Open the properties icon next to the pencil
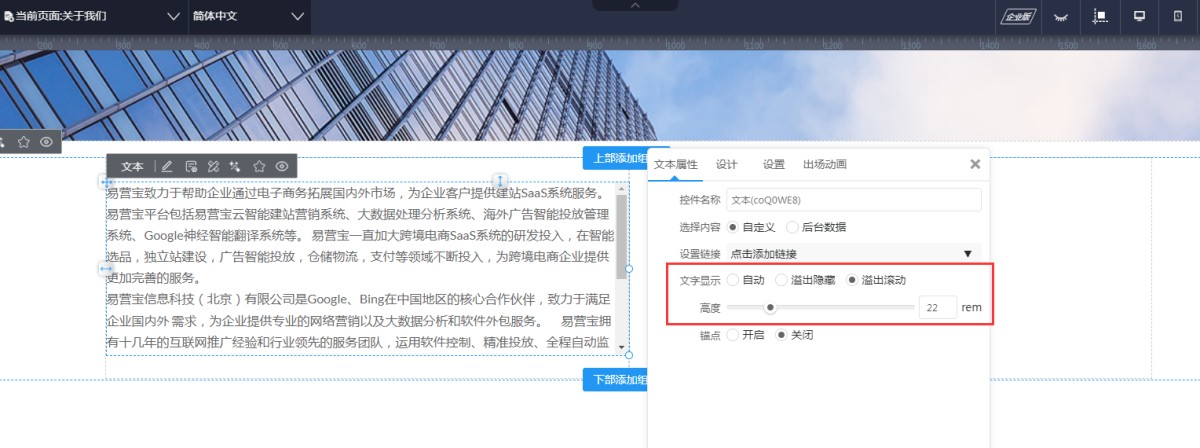1200x448 pixels. 191,166
